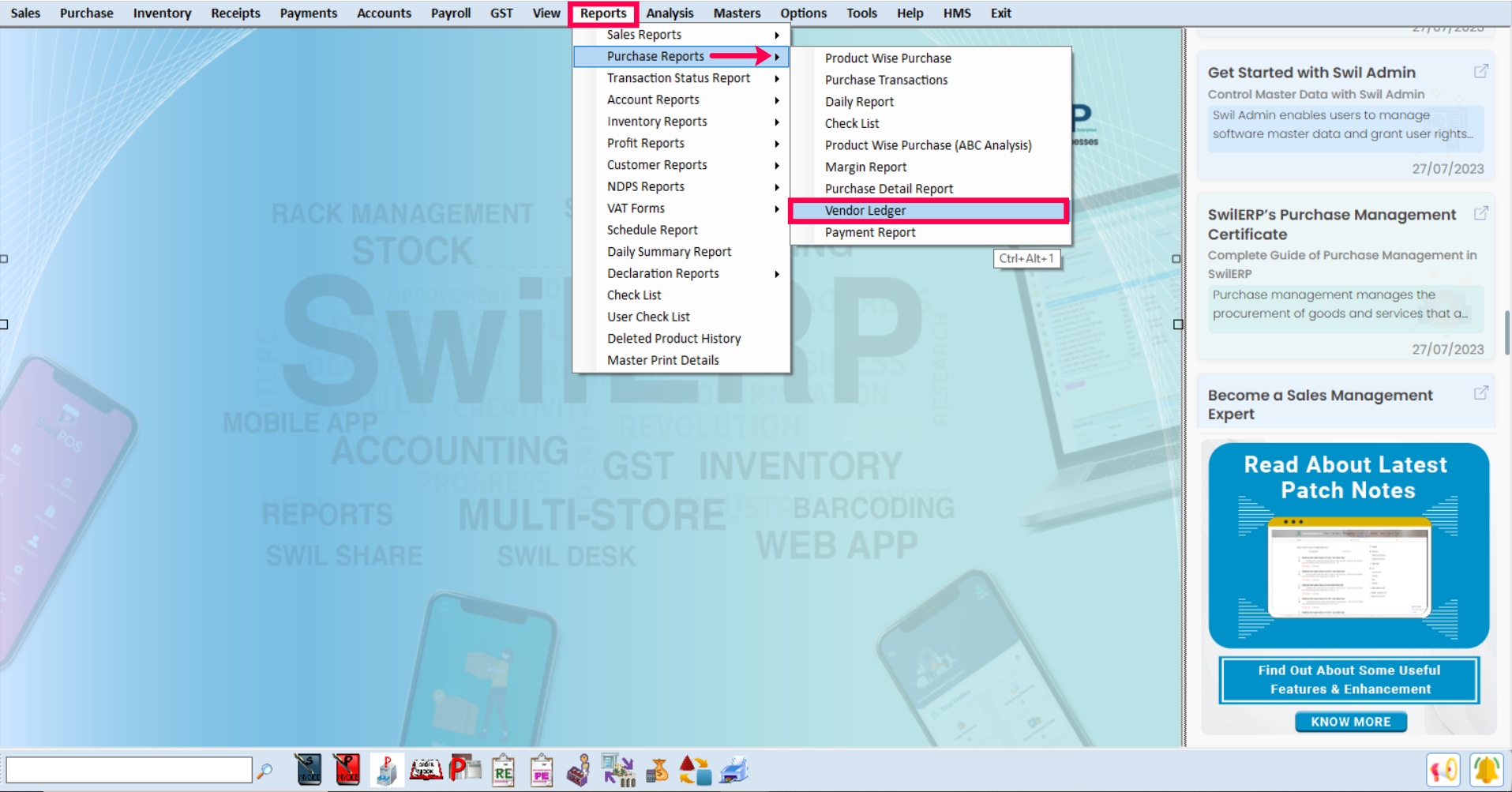Click the shapes conversion toolbar icon
Image resolution: width=1512 pixels, height=792 pixels.
click(696, 770)
